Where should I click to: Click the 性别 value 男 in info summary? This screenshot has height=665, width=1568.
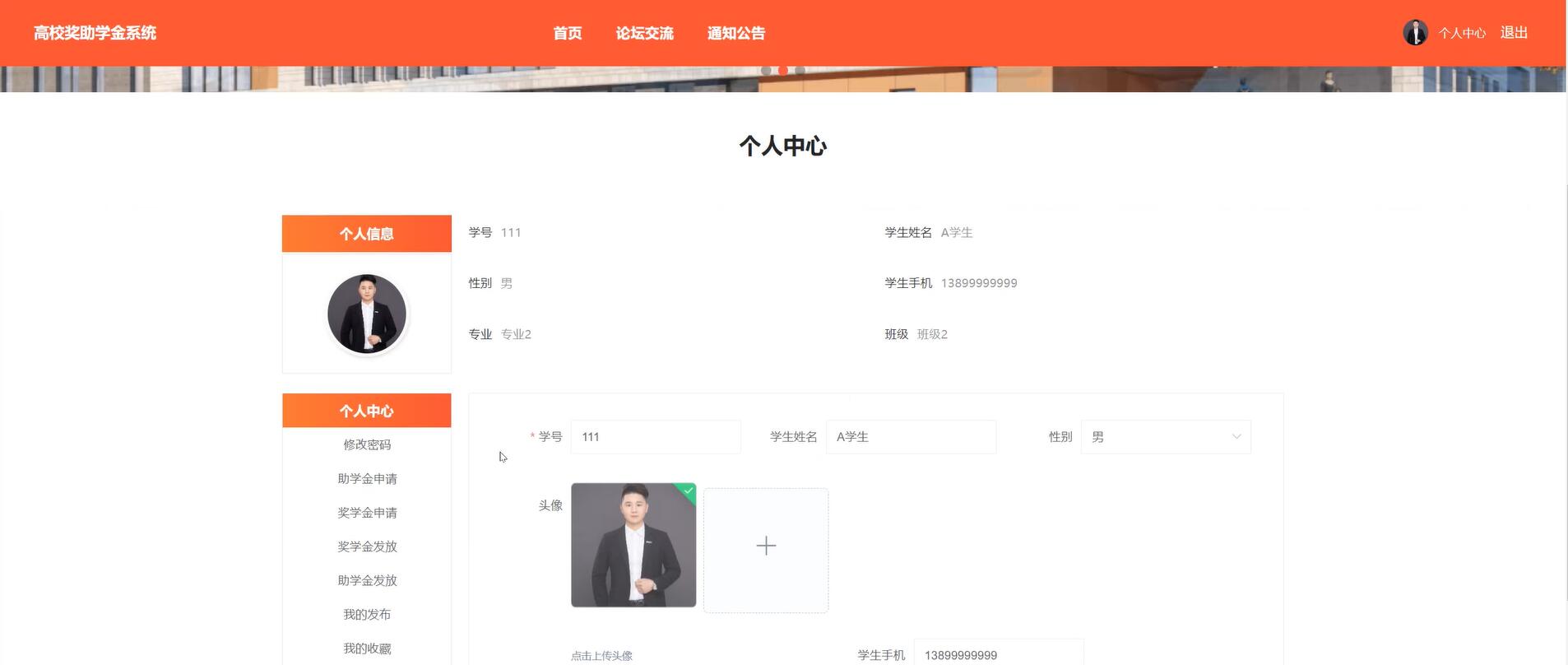pos(507,283)
